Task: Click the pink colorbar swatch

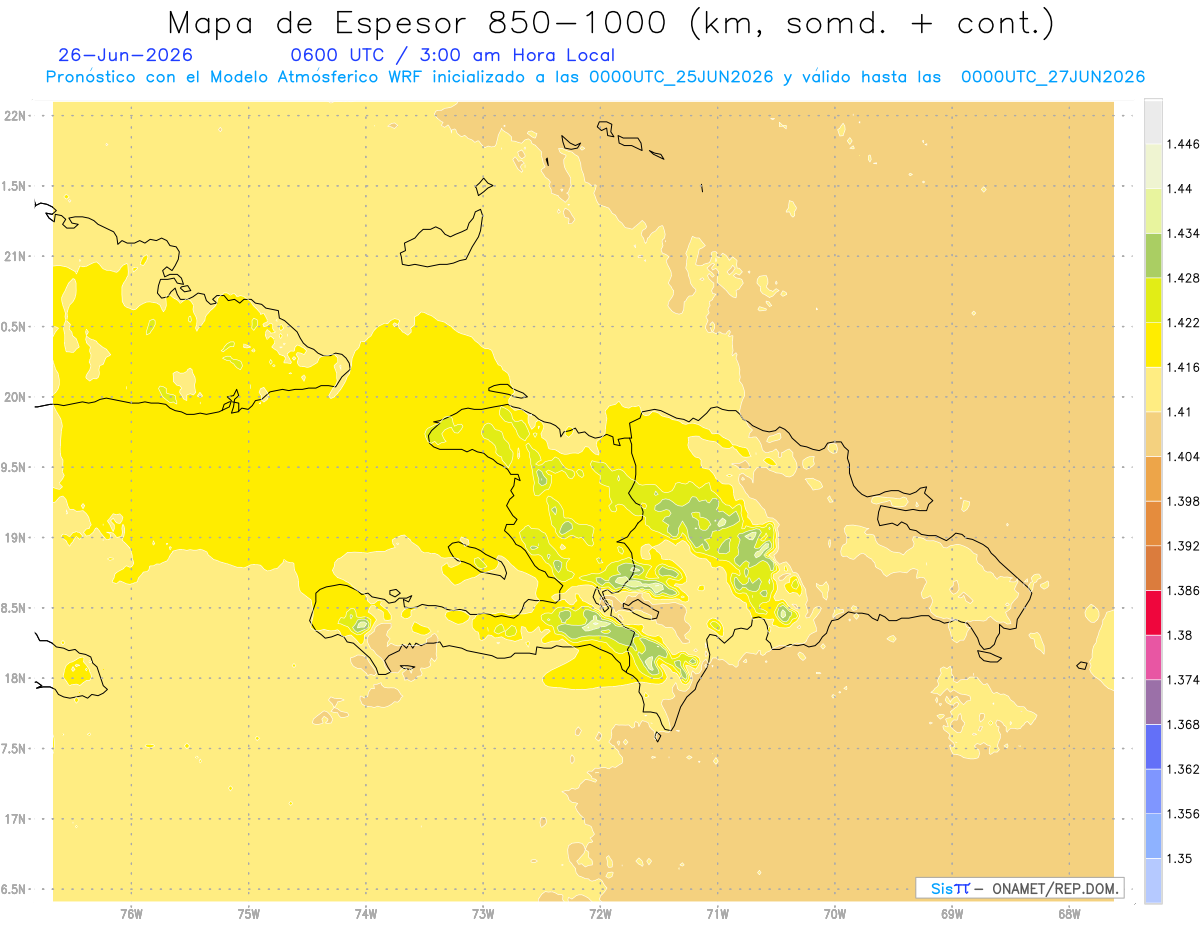Action: pos(1154,657)
